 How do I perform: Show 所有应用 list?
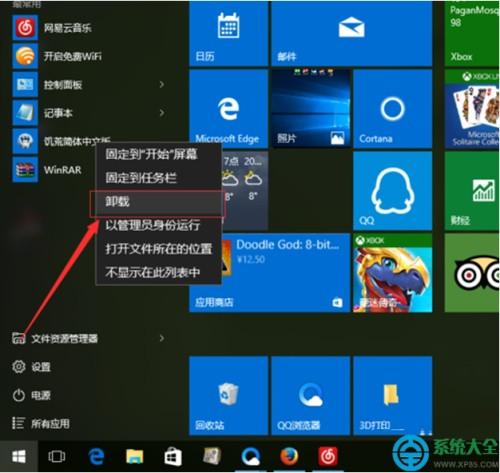point(41,424)
